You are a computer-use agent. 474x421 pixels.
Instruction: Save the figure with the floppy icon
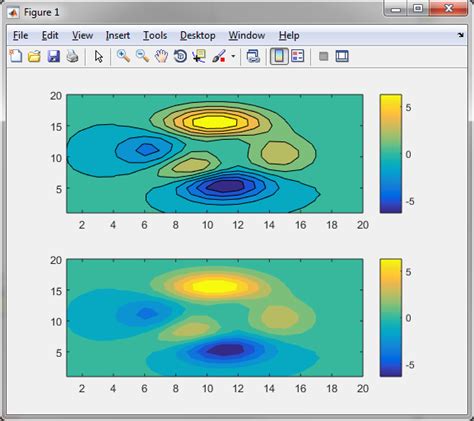click(53, 56)
